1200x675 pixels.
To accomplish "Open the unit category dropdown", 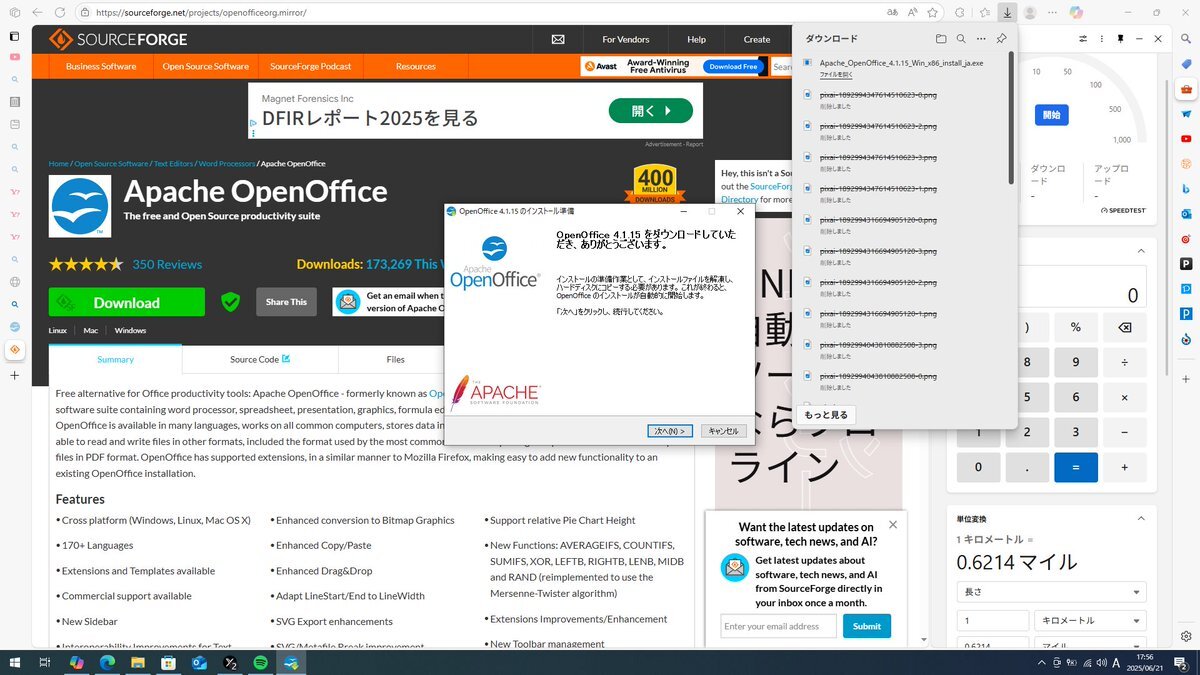I will (1050, 592).
